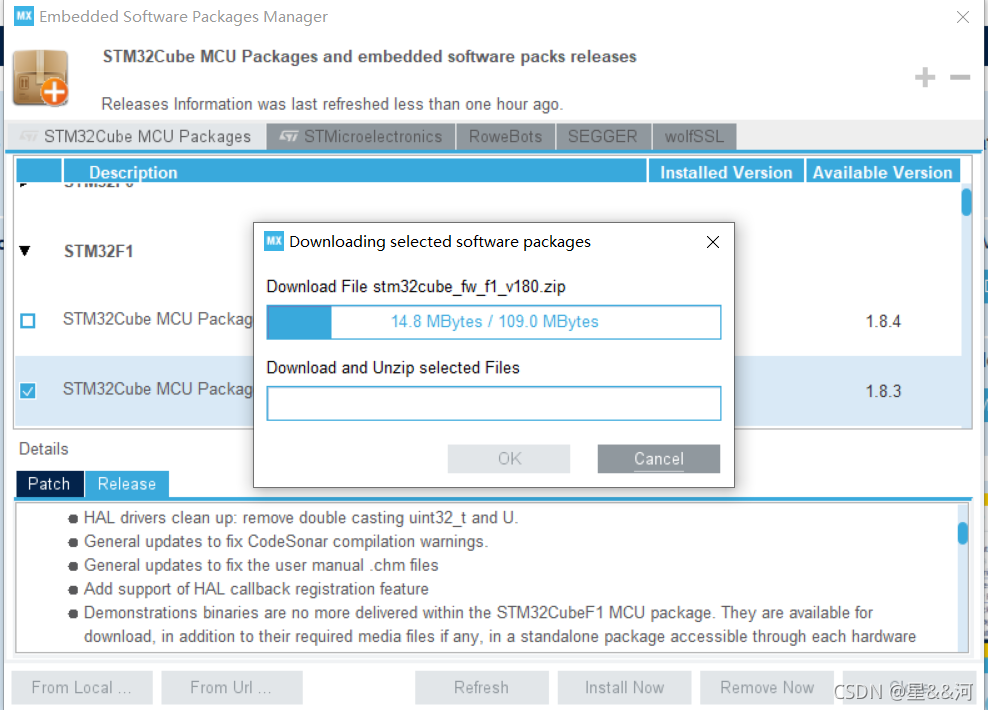Cancel the download in progress
This screenshot has width=988, height=710.
658,458
